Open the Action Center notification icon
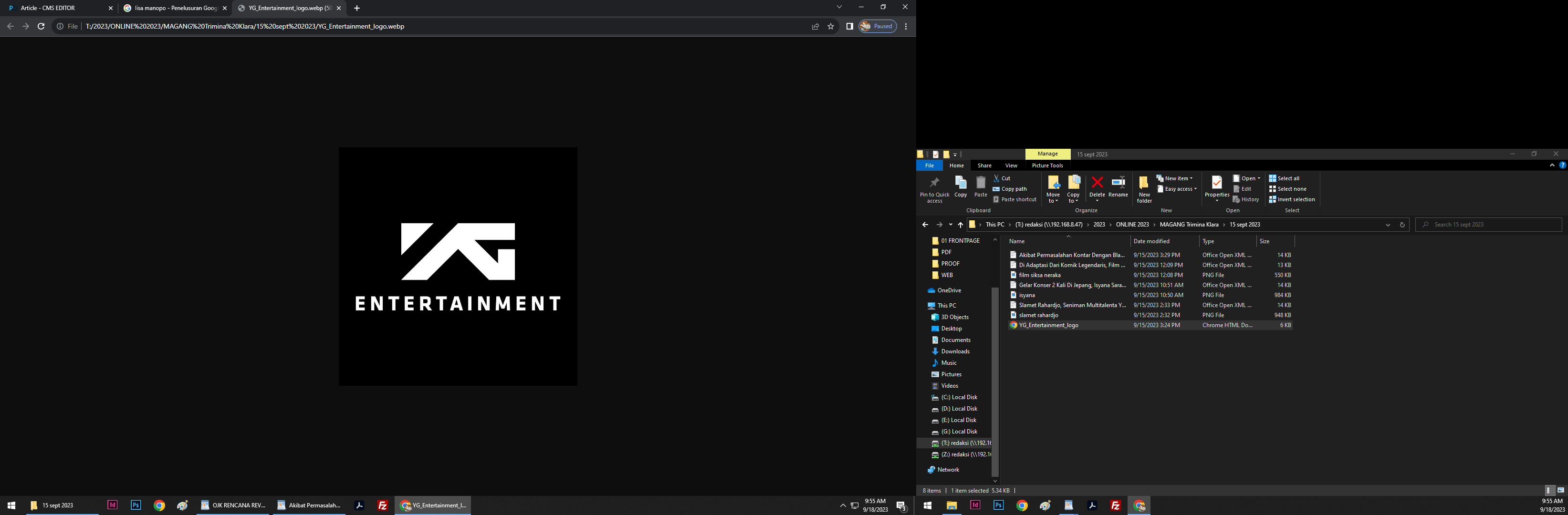Viewport: 1568px width, 515px height. (901, 505)
